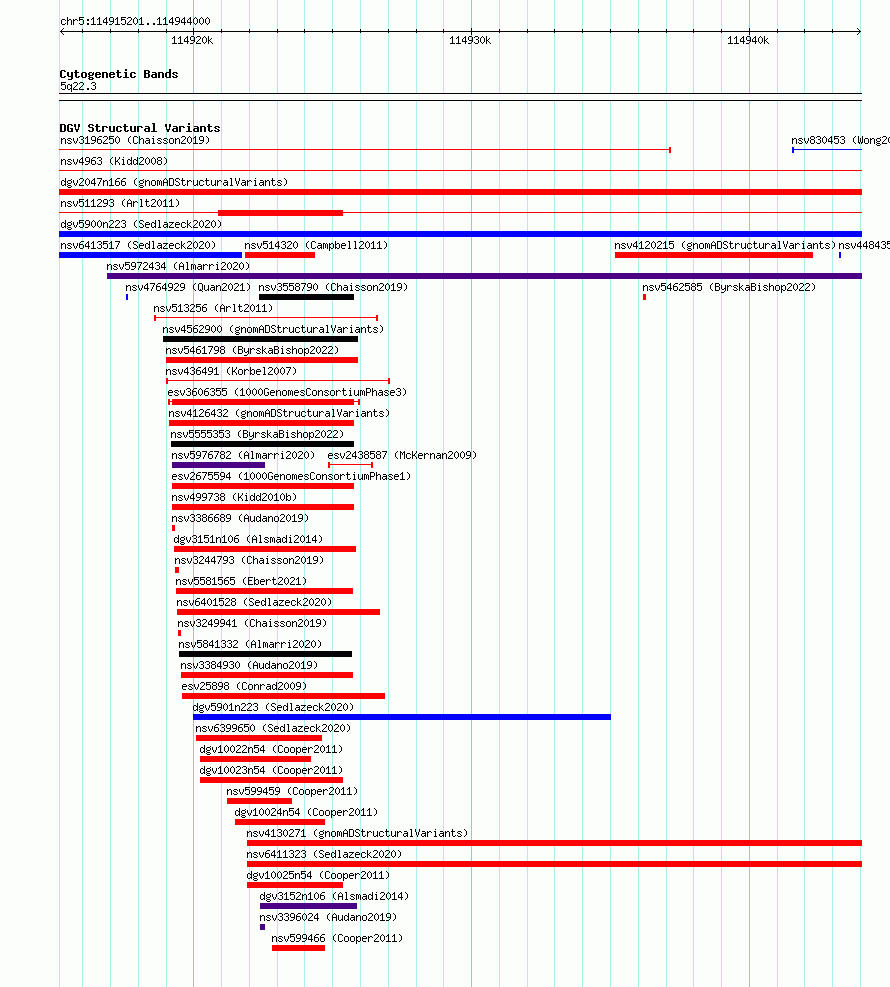Select the dgv5900n223 (Sedlazeck2020) blue bar
The image size is (890, 987).
[x=460, y=234]
